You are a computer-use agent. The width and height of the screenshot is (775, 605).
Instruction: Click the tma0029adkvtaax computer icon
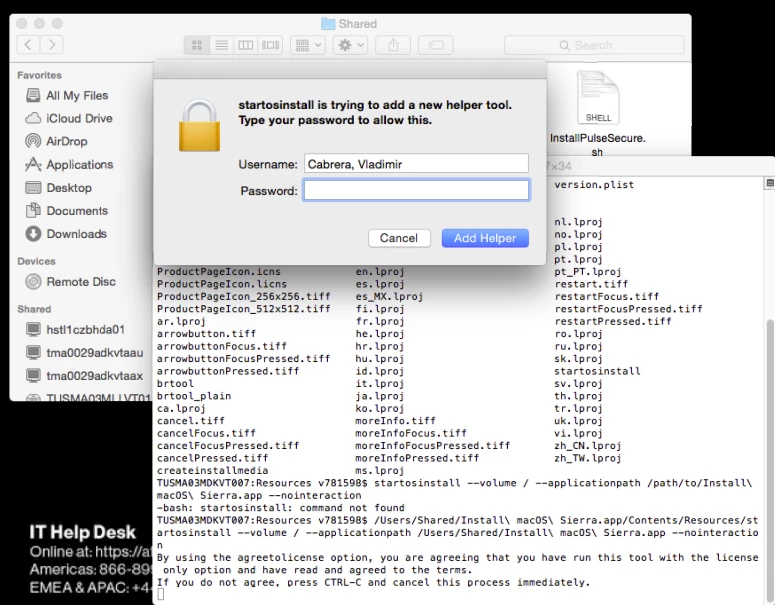(33, 376)
